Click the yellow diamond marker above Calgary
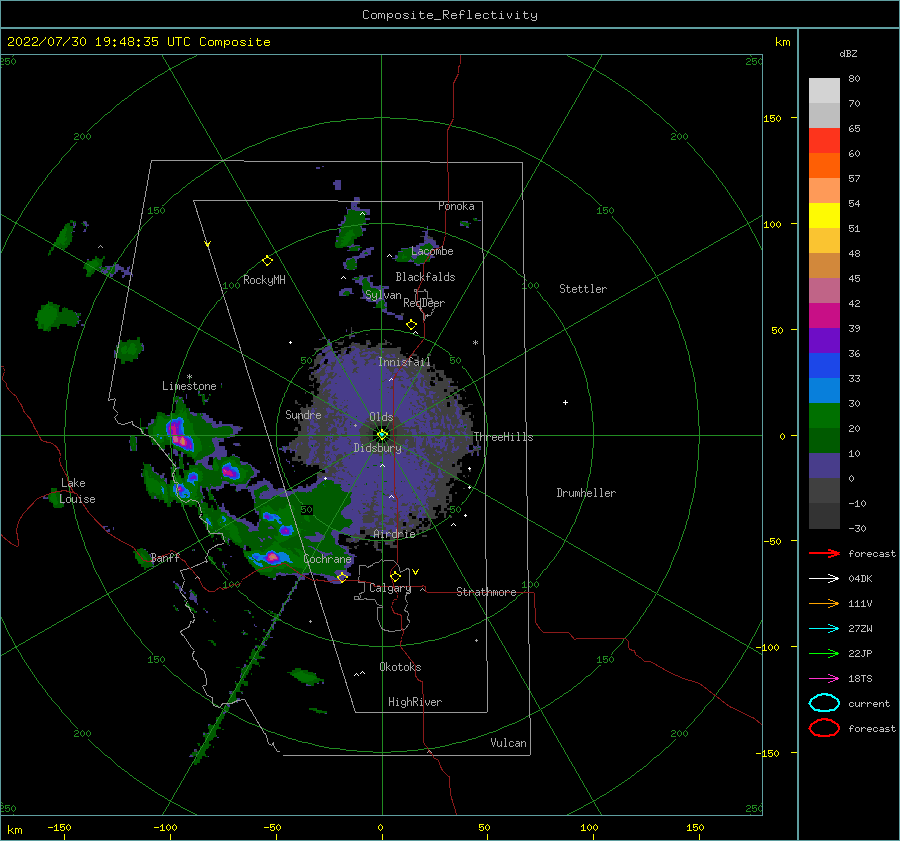 tap(395, 576)
